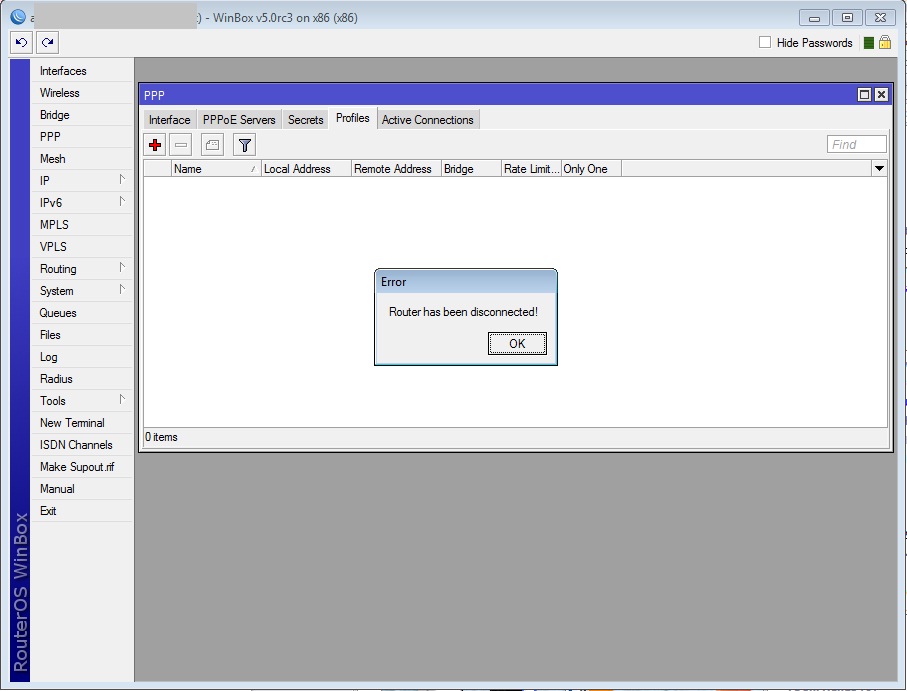This screenshot has height=691, width=907.
Task: Select PPP in the left menu
Action: pyautogui.click(x=82, y=136)
